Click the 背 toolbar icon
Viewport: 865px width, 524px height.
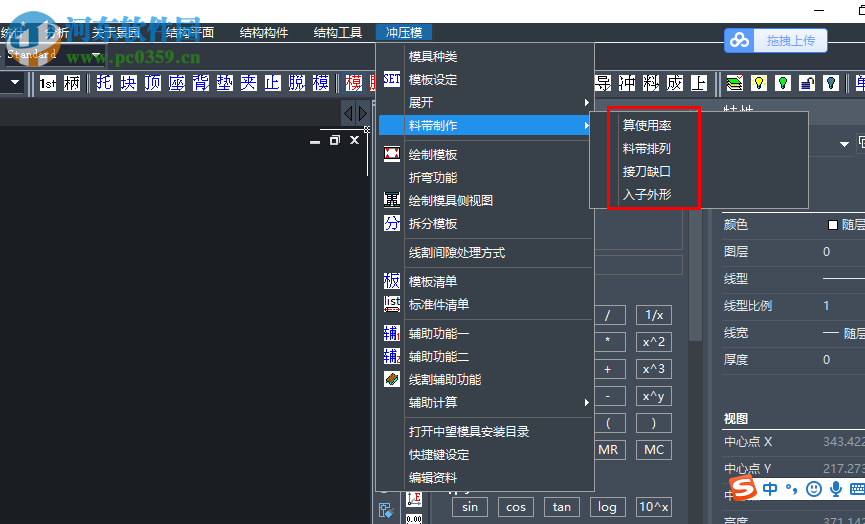pos(201,83)
